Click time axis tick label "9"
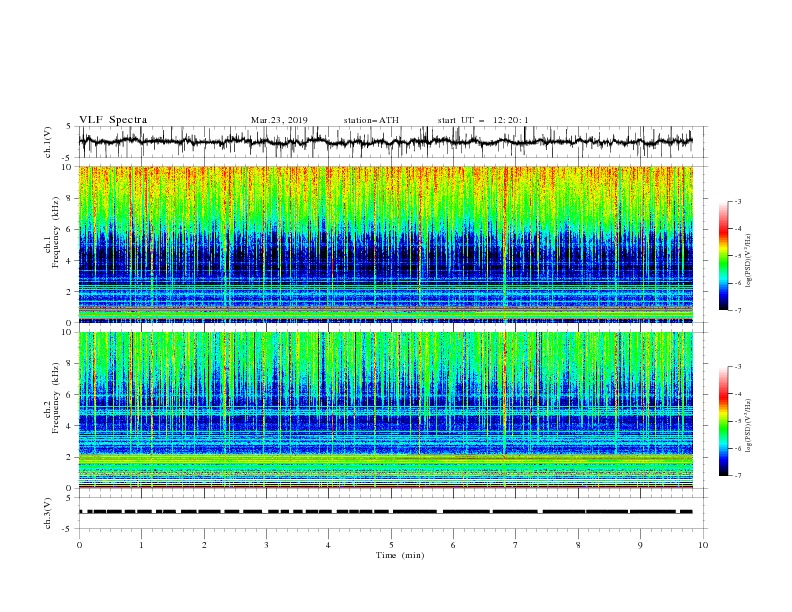 640,545
